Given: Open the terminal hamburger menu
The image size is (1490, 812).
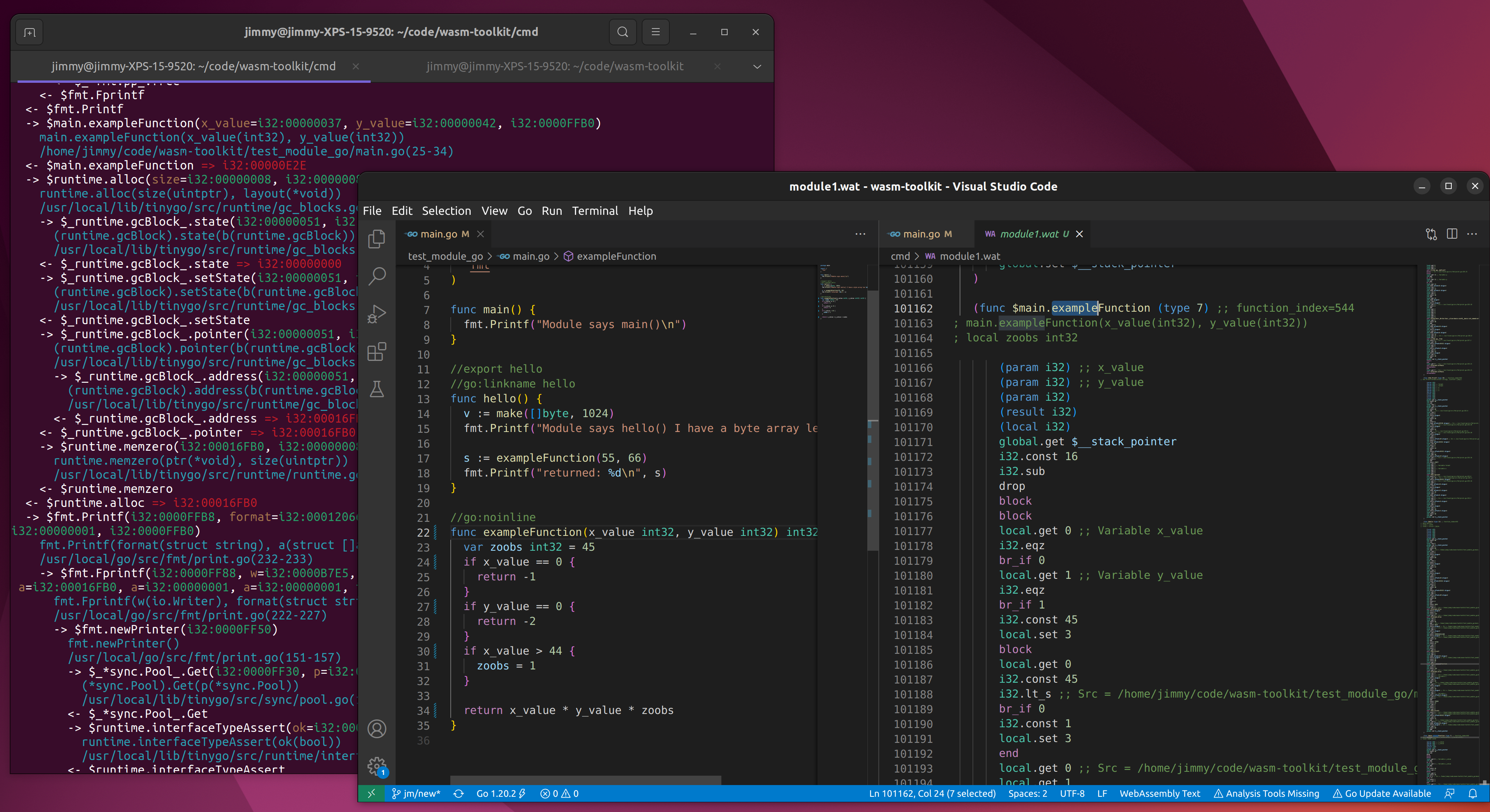Looking at the screenshot, I should point(655,32).
